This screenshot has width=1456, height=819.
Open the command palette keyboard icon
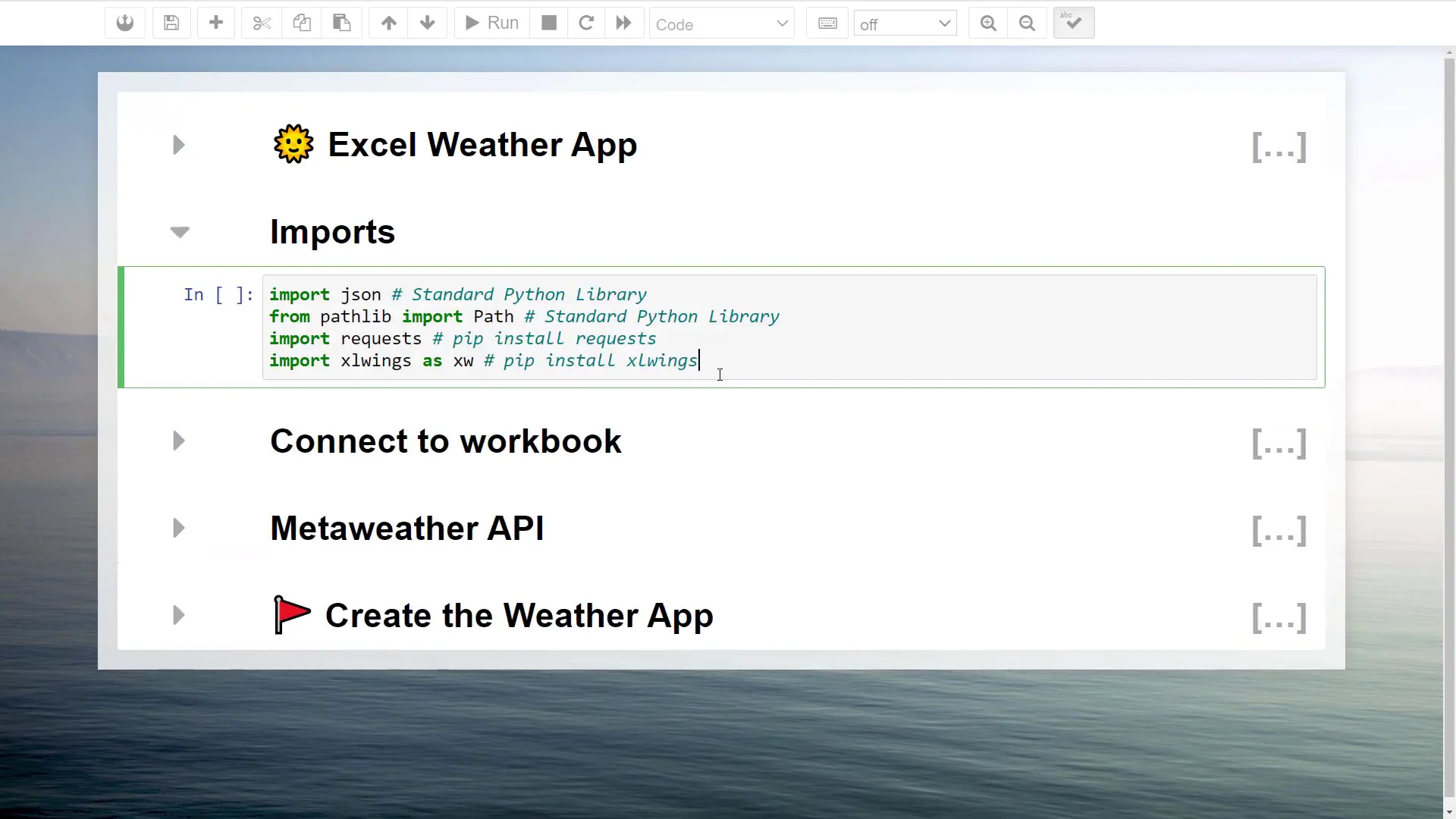(x=827, y=23)
